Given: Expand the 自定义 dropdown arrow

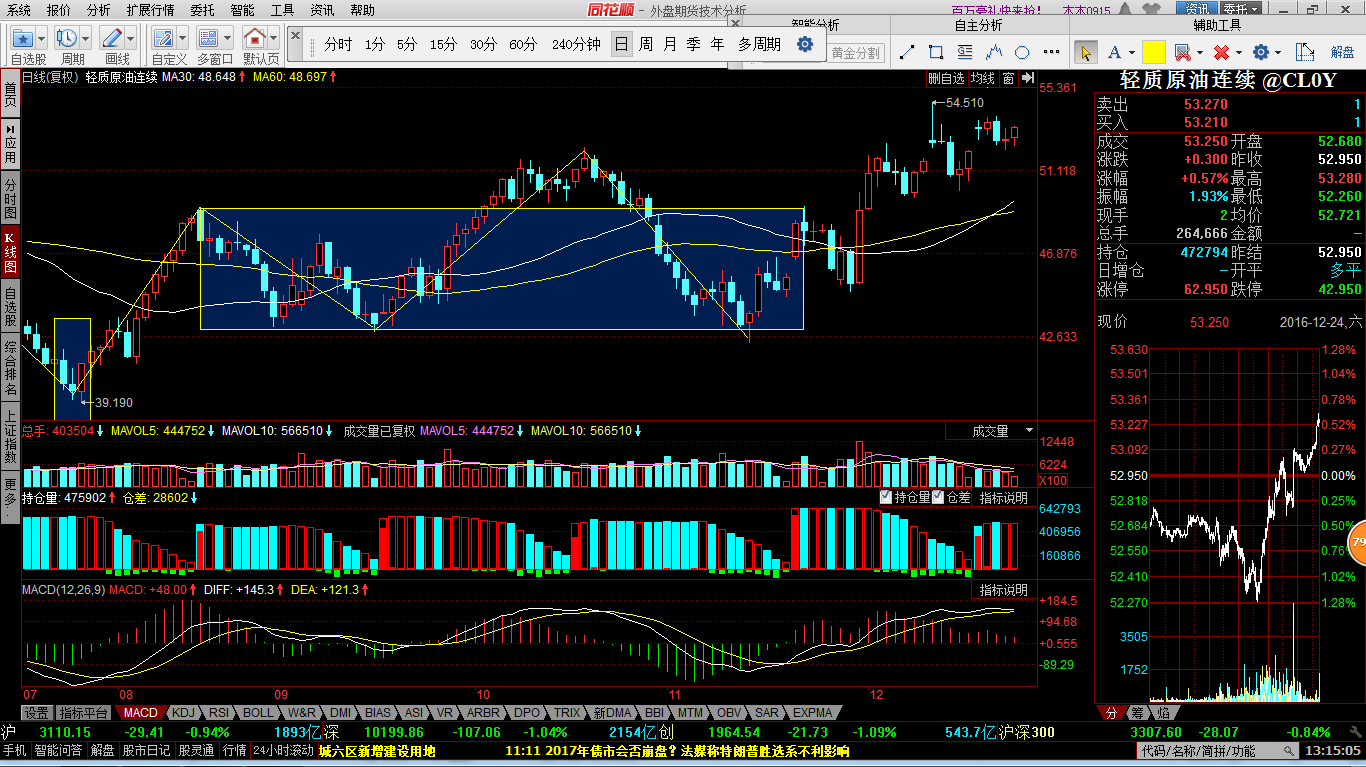Looking at the screenshot, I should (184, 38).
